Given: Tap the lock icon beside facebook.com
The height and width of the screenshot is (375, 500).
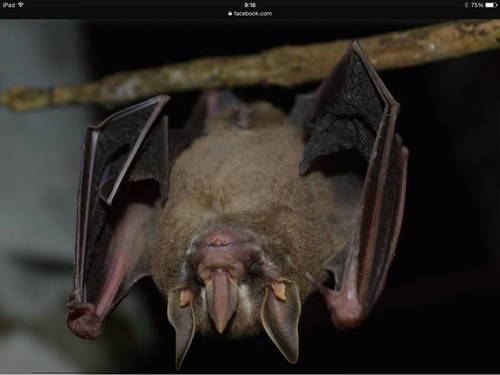Looking at the screenshot, I should tap(230, 14).
